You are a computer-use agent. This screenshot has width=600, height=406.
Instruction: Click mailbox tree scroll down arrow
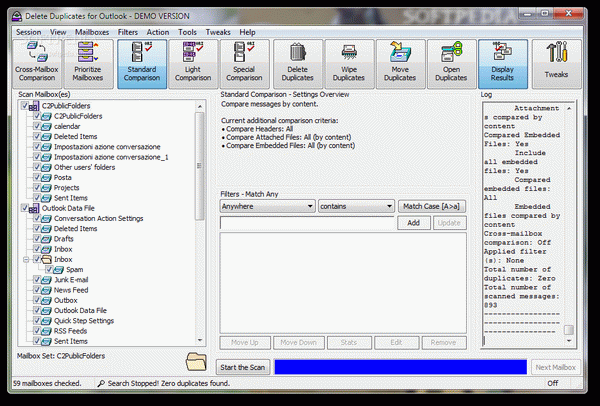click(x=200, y=340)
